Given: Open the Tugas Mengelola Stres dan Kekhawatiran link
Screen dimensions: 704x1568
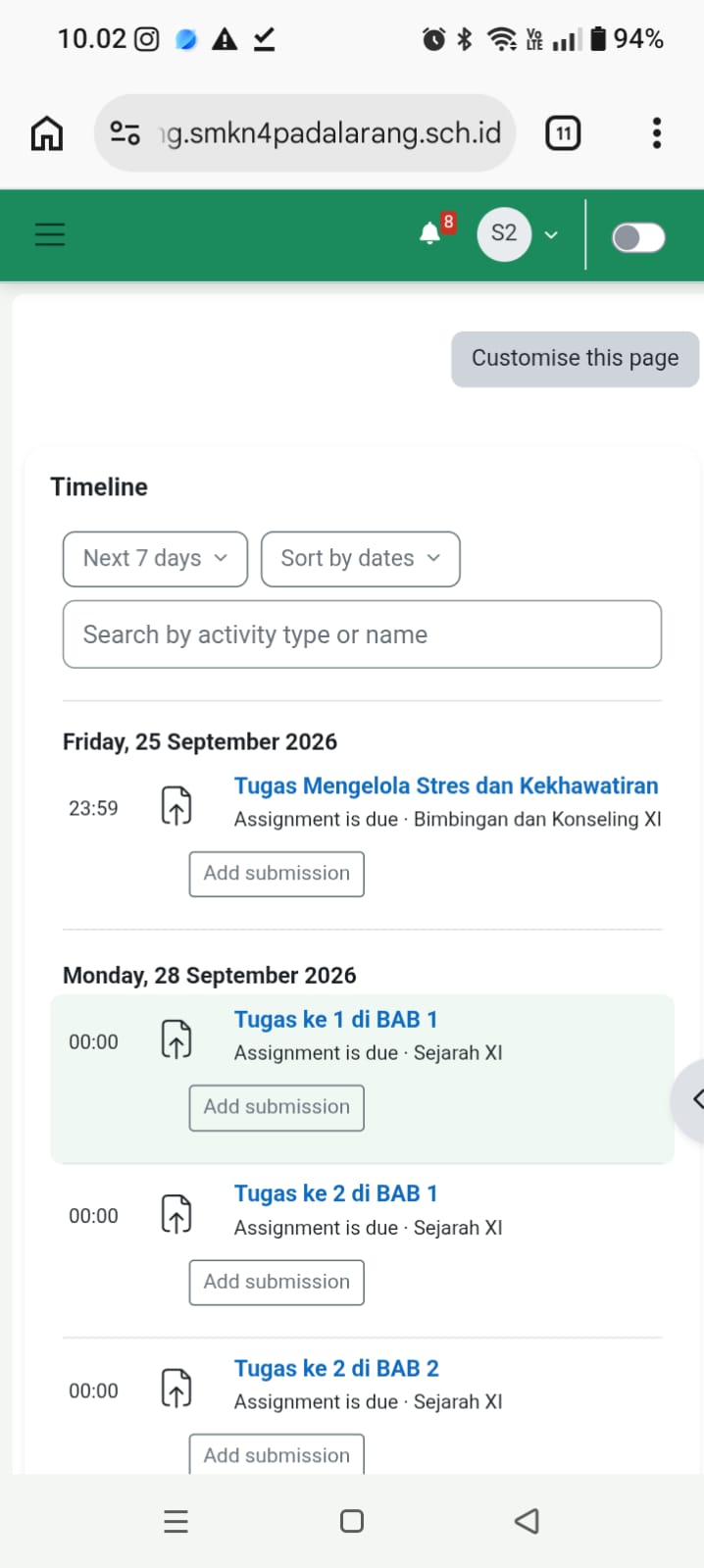Looking at the screenshot, I should tap(446, 785).
